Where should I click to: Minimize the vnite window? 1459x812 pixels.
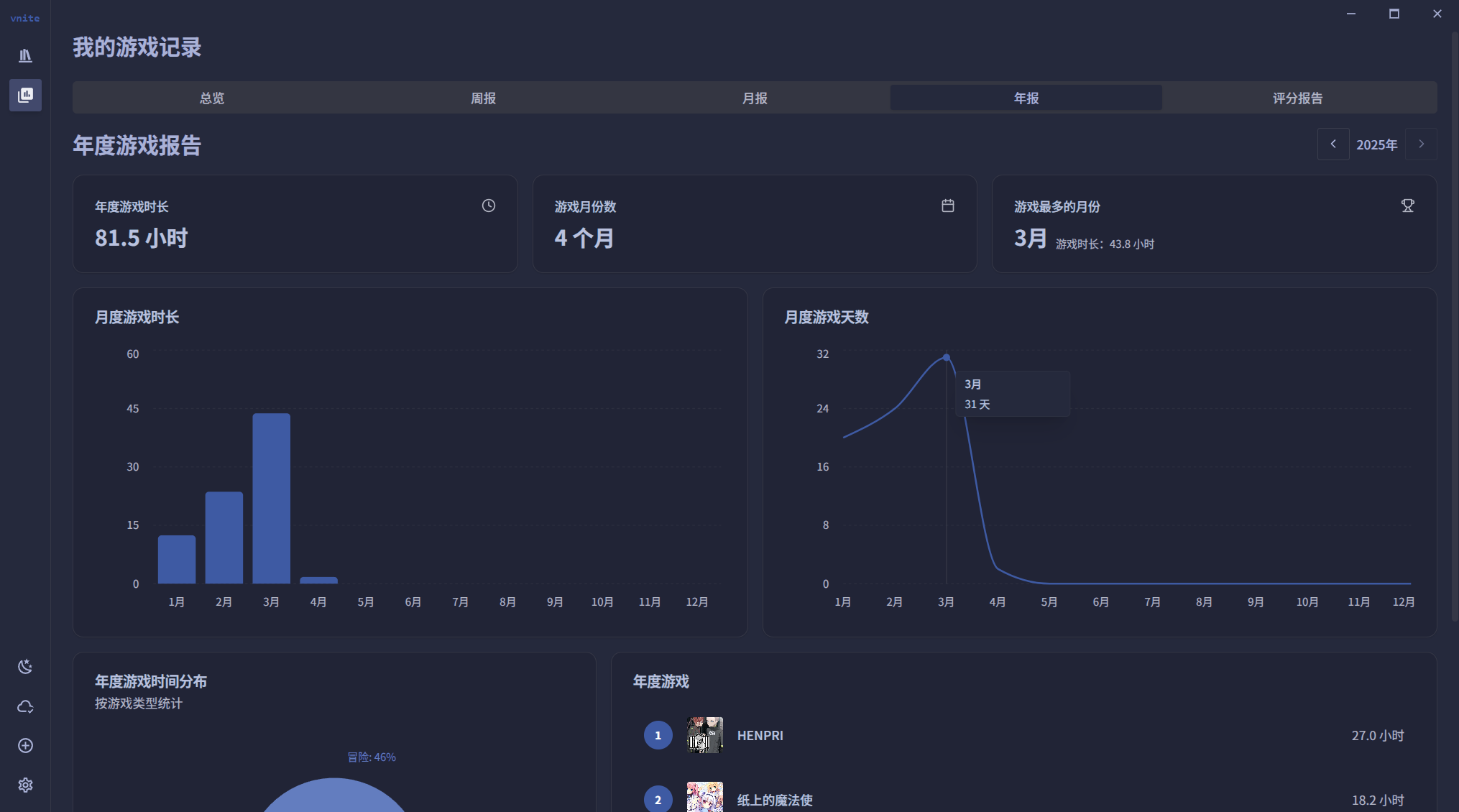pos(1351,14)
